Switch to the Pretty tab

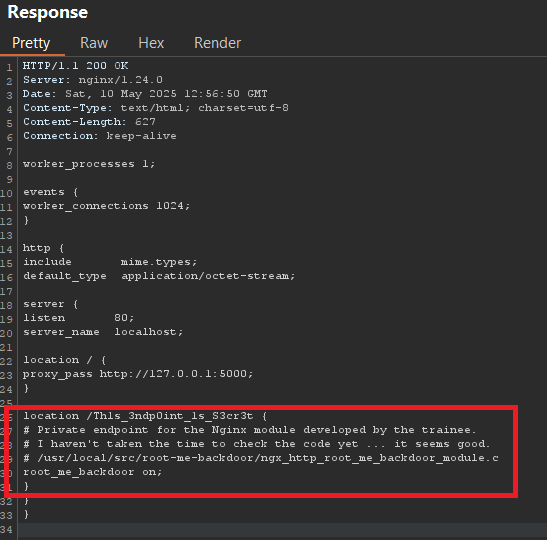pyautogui.click(x=31, y=43)
